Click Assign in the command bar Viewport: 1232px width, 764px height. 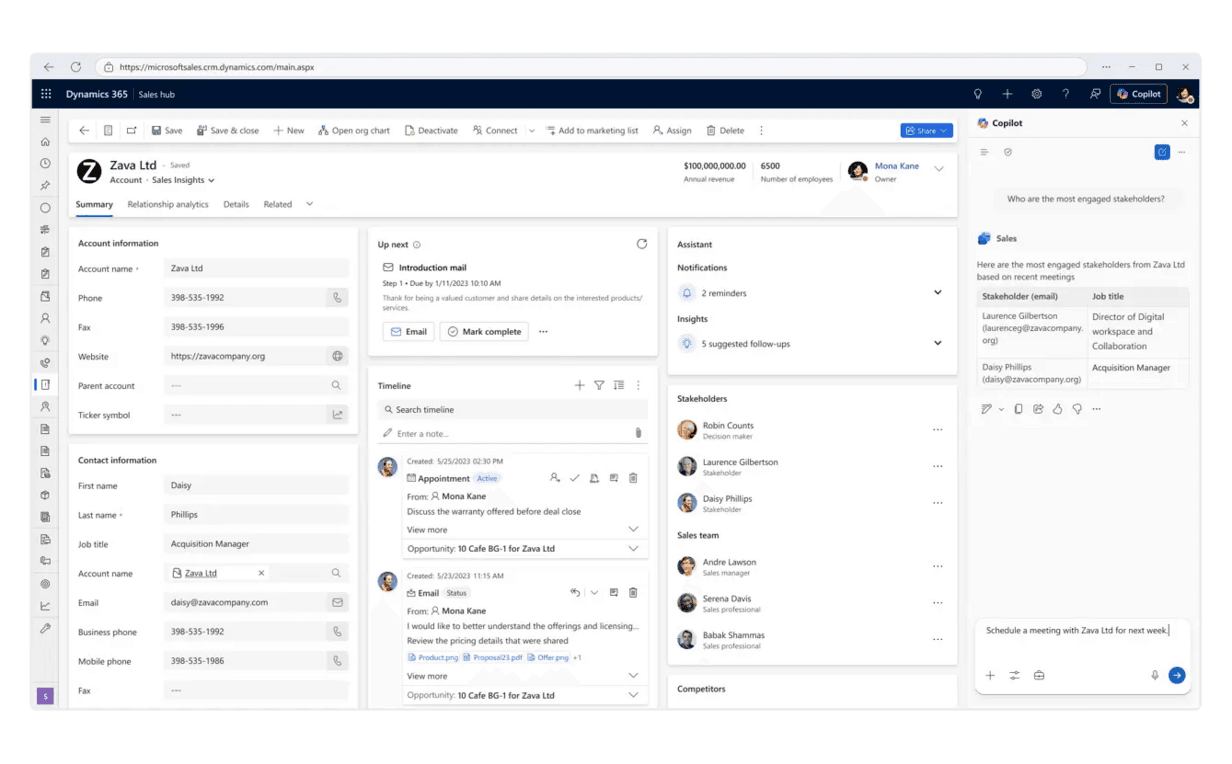pyautogui.click(x=672, y=130)
